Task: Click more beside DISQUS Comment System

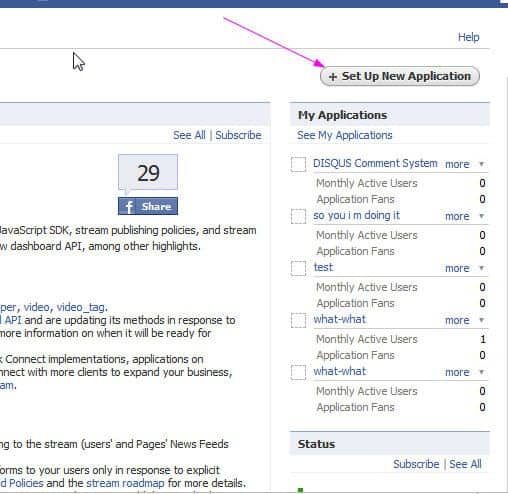Action: click(457, 164)
